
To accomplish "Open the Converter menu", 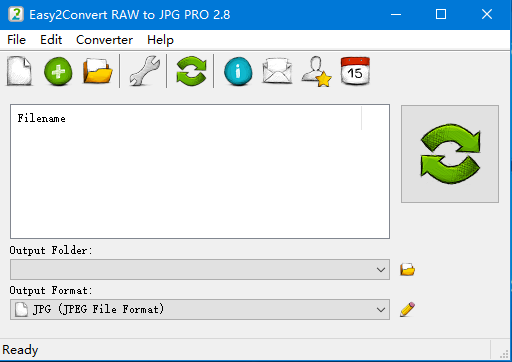I will pos(104,40).
